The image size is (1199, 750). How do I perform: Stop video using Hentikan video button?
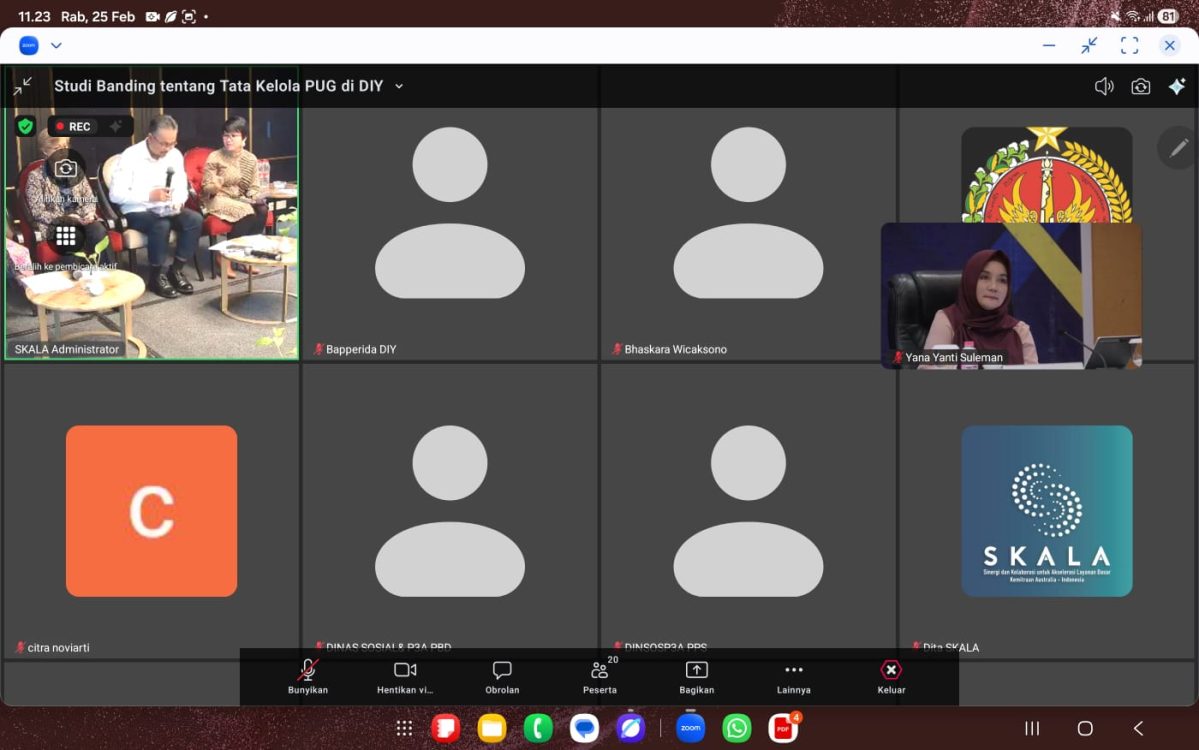coord(405,677)
